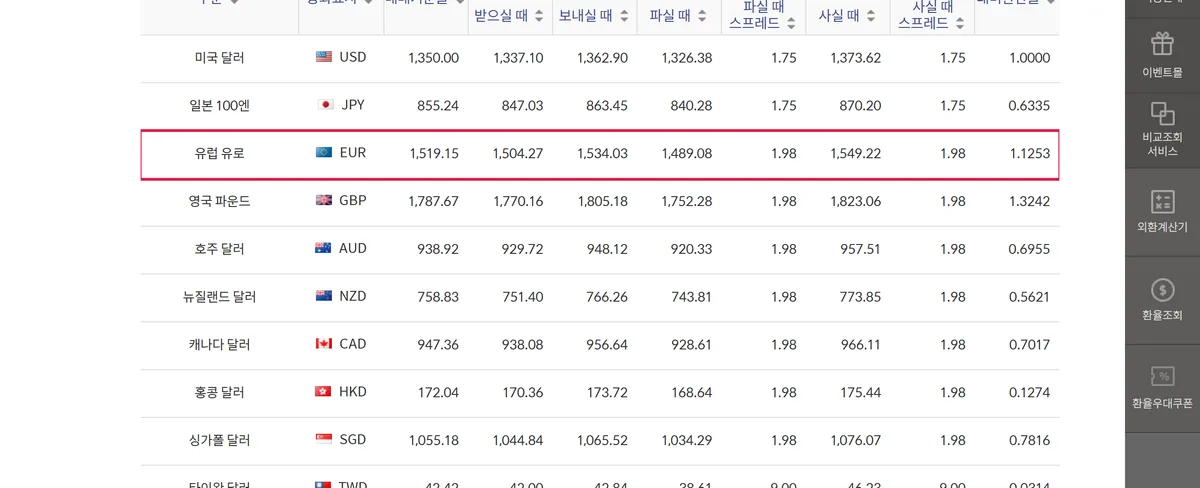Click the GBP selling rate 1,752.28
Viewport: 1200px width, 488px height.
(x=687, y=201)
